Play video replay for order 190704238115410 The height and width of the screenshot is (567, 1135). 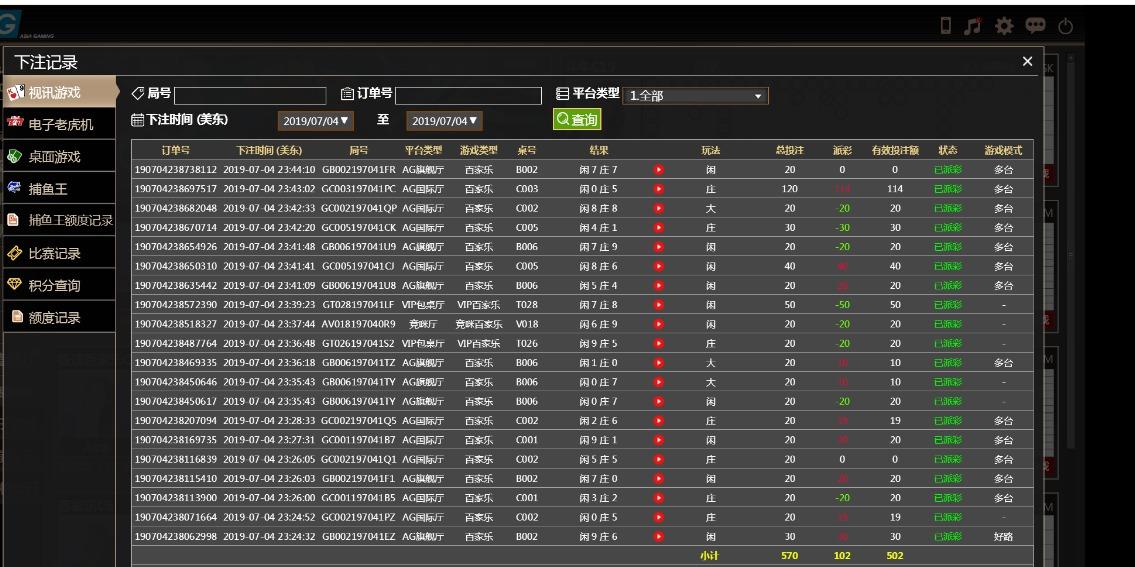click(x=659, y=479)
